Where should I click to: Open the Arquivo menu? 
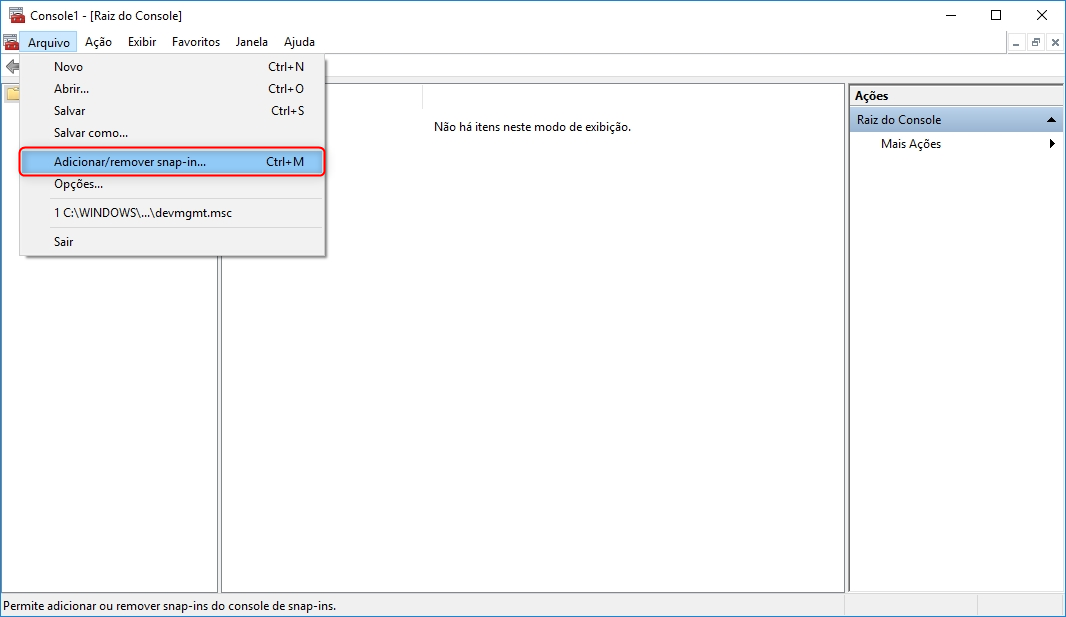[48, 42]
